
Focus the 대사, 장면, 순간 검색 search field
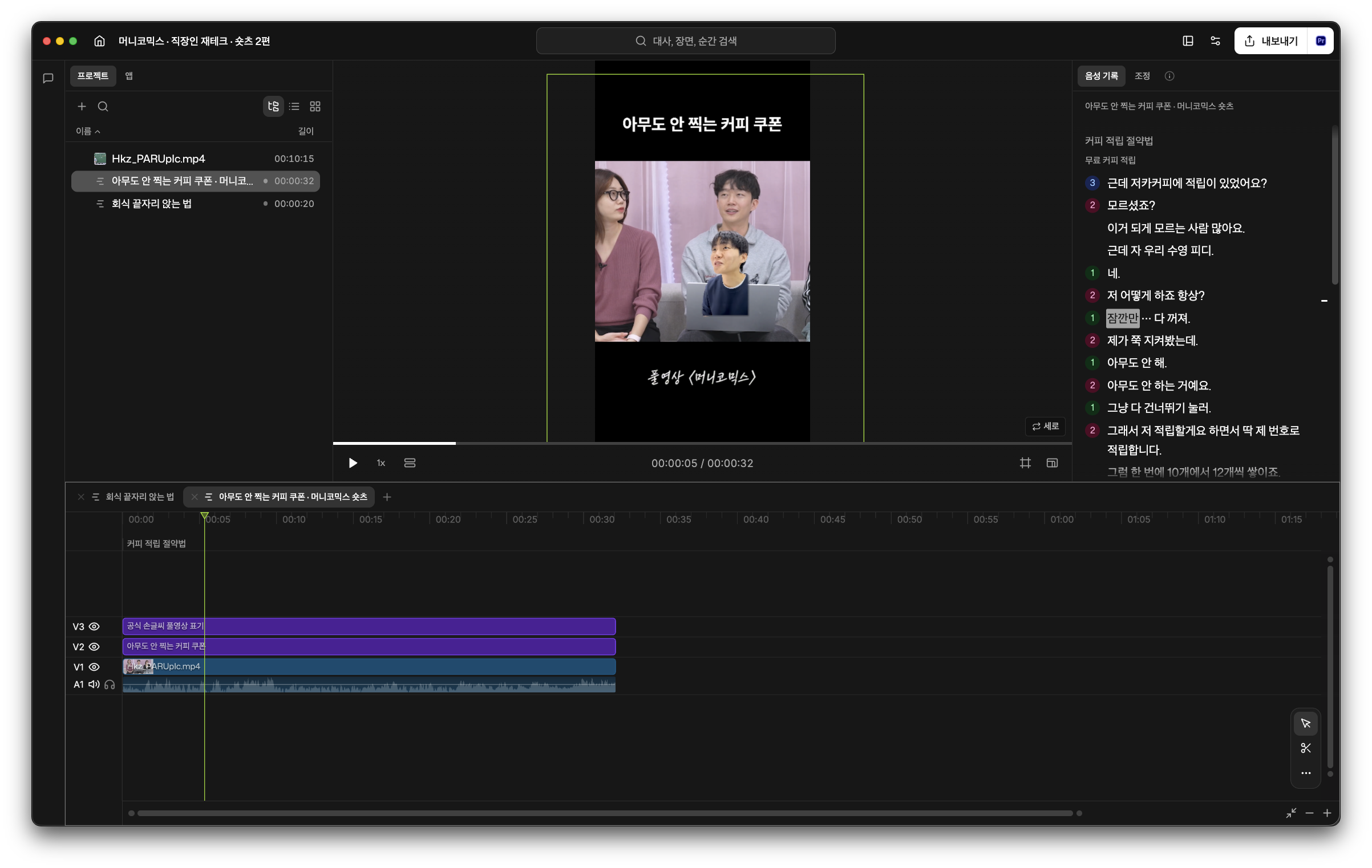(x=686, y=41)
